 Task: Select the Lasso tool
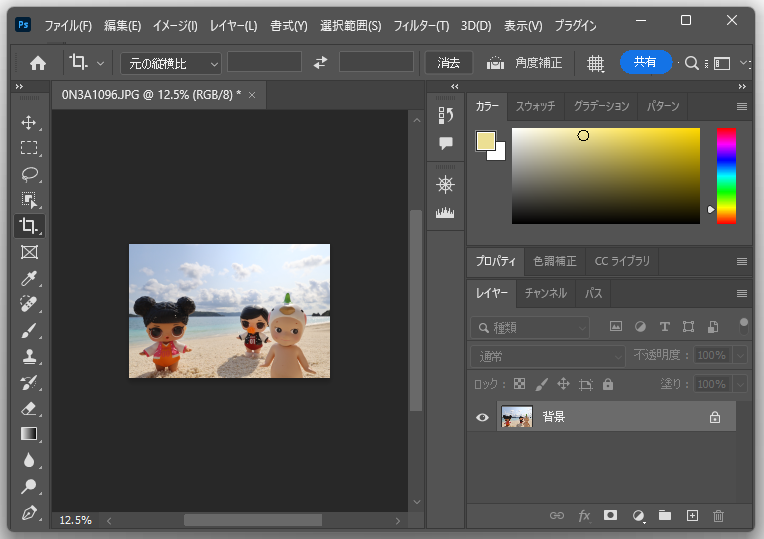coord(29,174)
